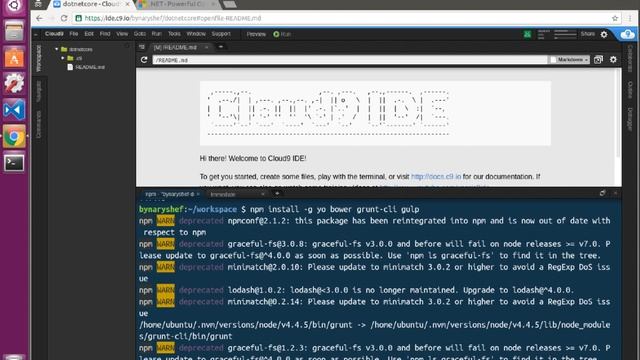Screen dimensions: 640x360
Task: Click the green collaborator avatar icon
Action: click(x=527, y=34)
